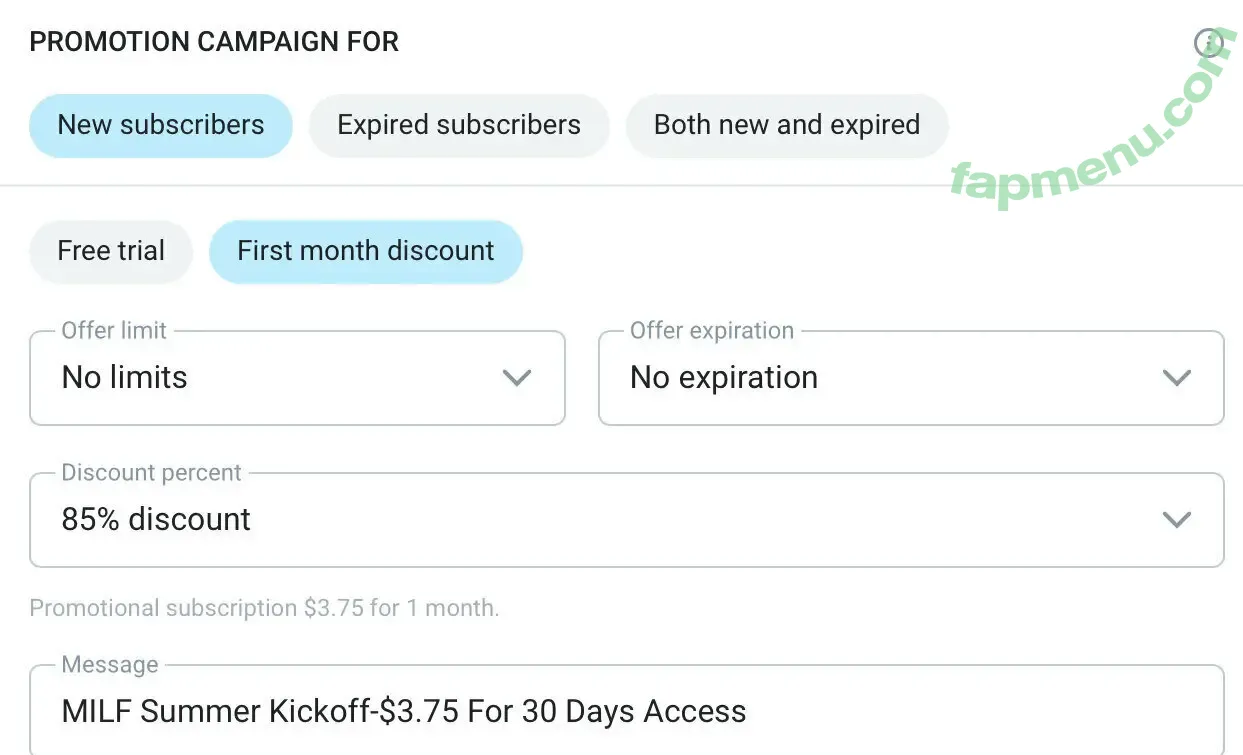Click the Message field label
Screen dimensions: 1243x755
110,665
